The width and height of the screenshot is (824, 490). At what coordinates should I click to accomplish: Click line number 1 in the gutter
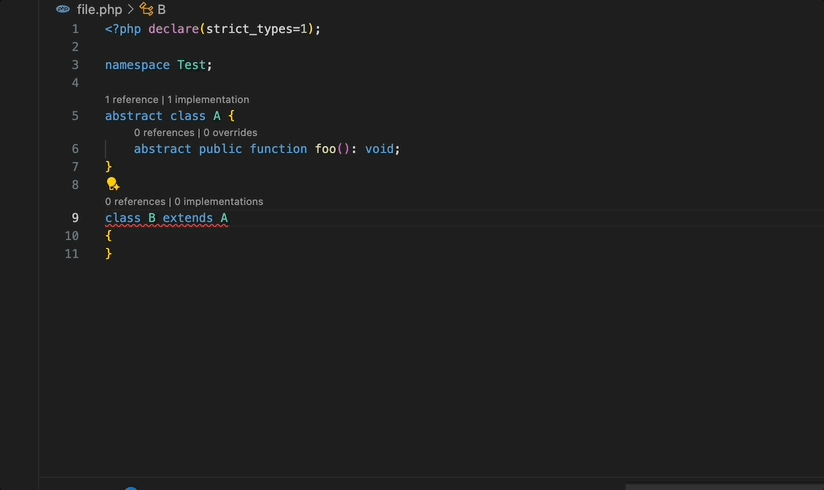pos(75,29)
